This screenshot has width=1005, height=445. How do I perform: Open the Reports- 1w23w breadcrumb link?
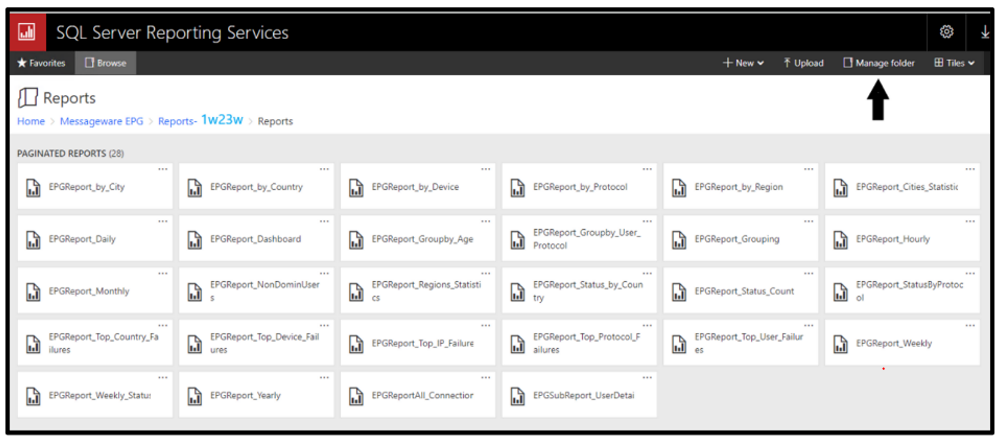click(x=201, y=121)
